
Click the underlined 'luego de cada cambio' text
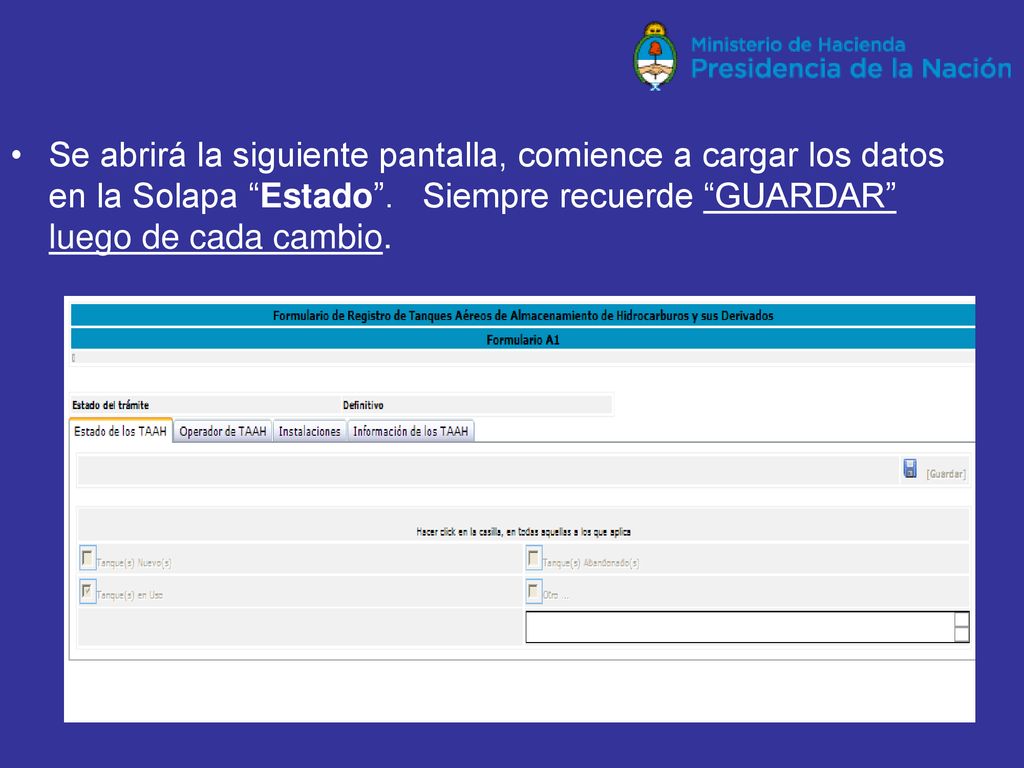[x=216, y=236]
